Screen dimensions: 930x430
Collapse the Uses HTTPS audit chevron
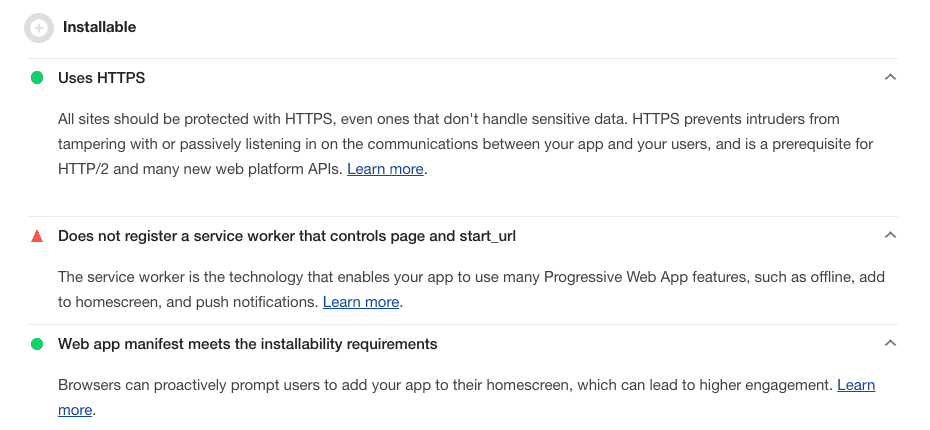point(890,77)
